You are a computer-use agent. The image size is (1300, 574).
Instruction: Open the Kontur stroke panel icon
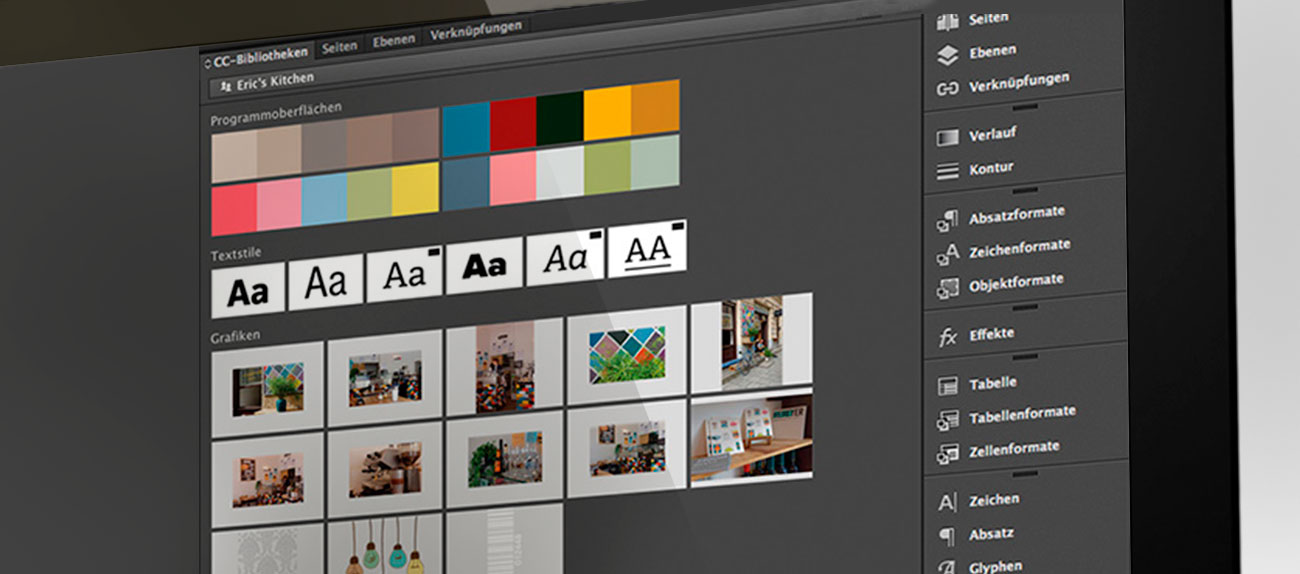click(948, 171)
